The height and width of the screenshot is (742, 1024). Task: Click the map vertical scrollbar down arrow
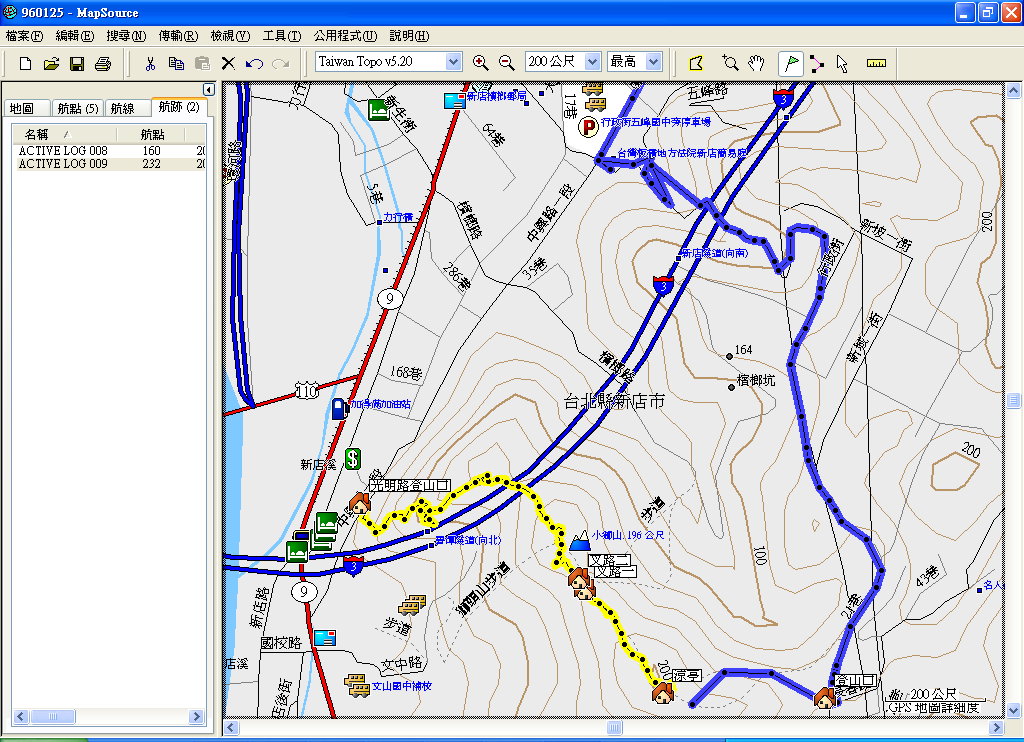[x=1014, y=710]
